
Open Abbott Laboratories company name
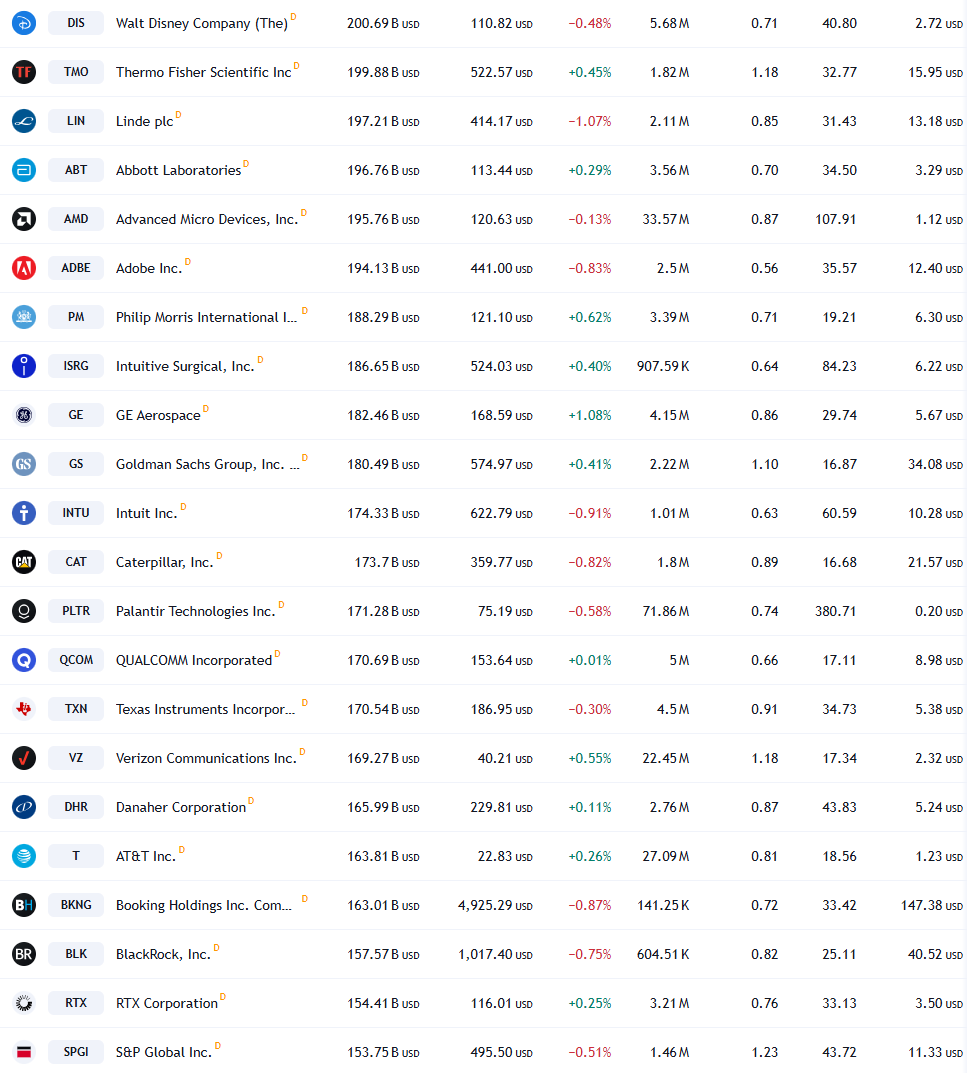[x=179, y=170]
